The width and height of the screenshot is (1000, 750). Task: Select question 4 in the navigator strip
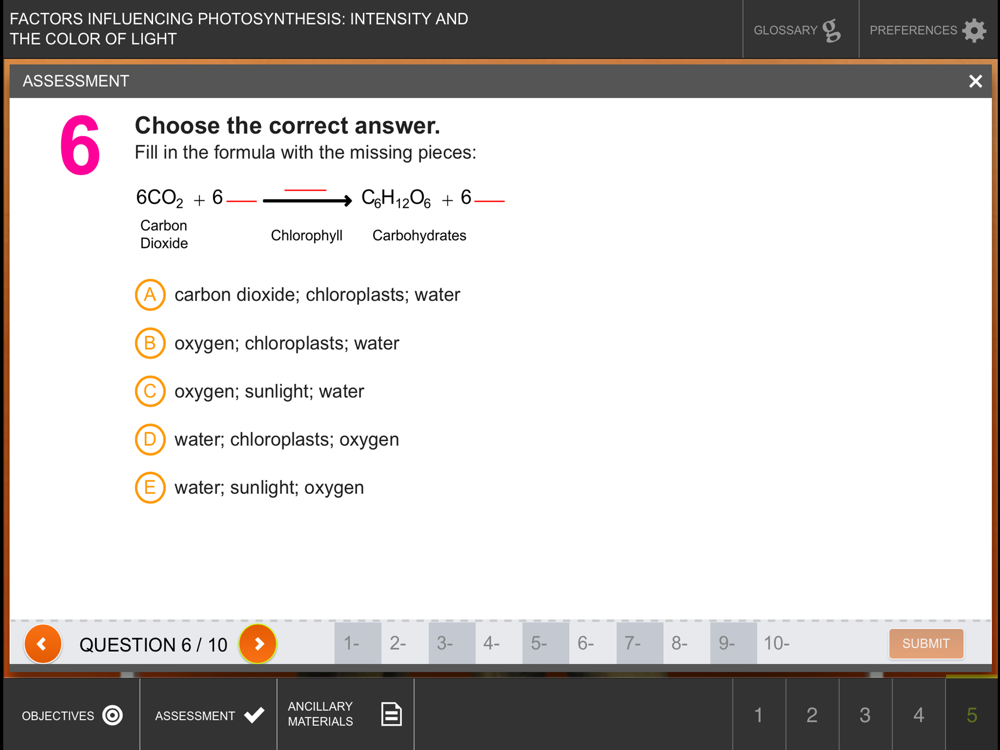(498, 643)
